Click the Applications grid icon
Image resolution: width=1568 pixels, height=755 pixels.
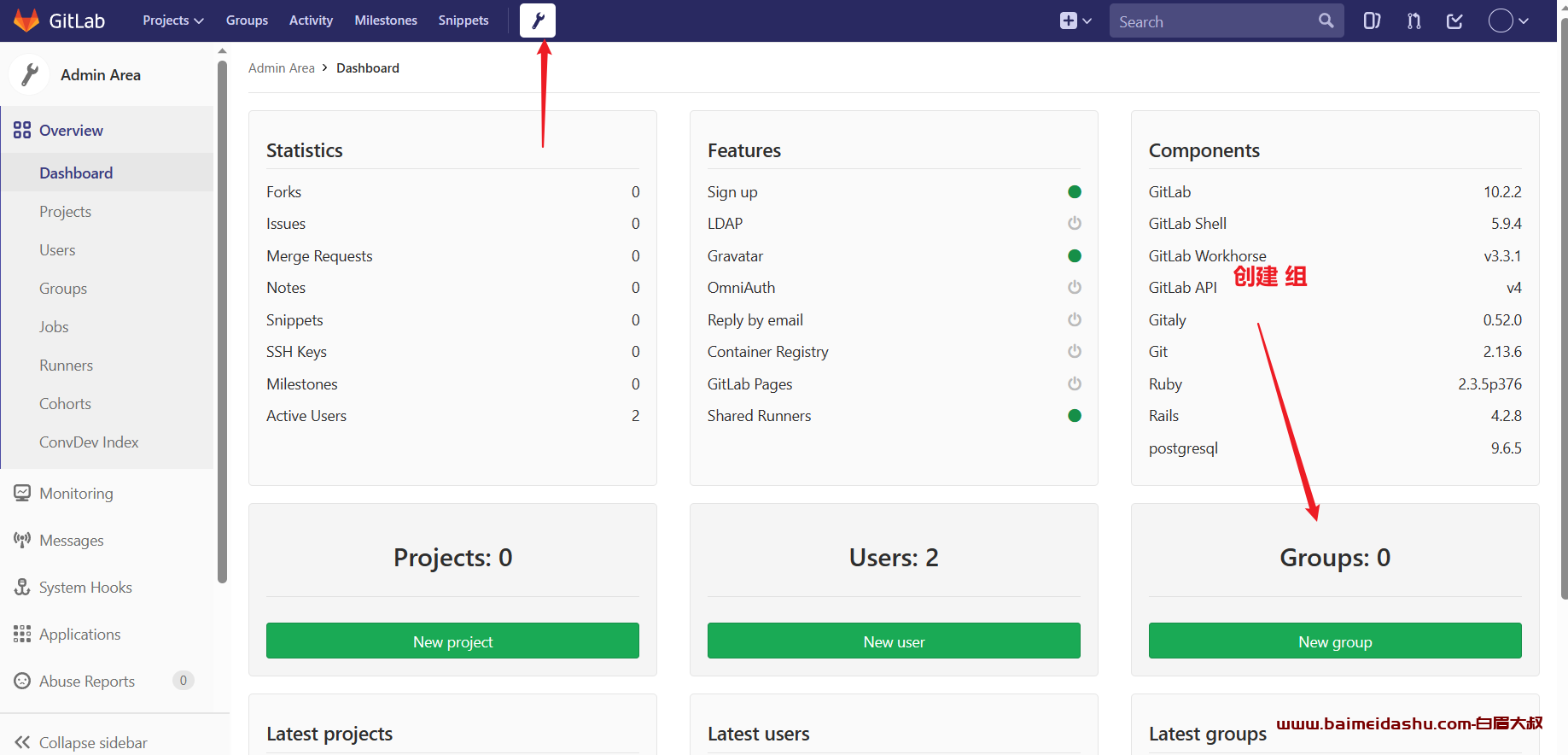coord(22,634)
